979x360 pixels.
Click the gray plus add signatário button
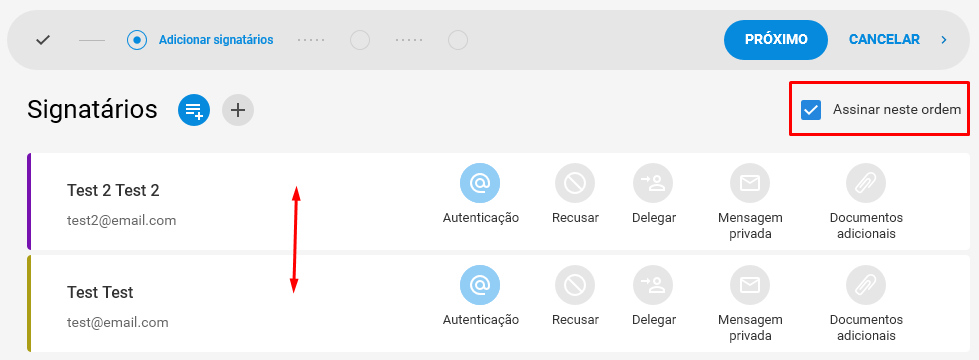click(238, 110)
